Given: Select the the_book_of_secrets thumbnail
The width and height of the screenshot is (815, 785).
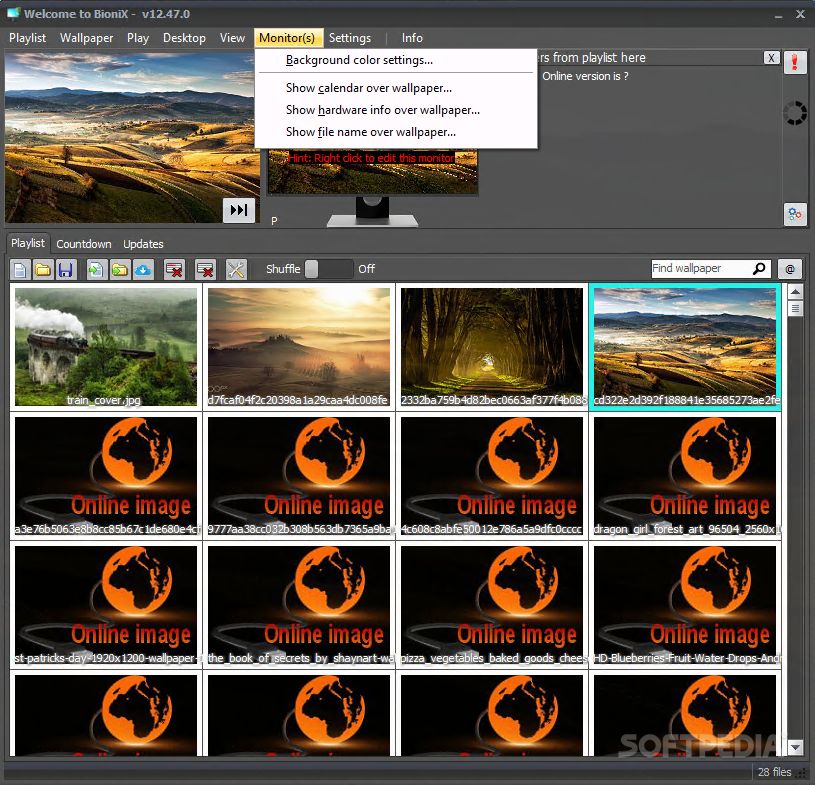Looking at the screenshot, I should point(299,605).
